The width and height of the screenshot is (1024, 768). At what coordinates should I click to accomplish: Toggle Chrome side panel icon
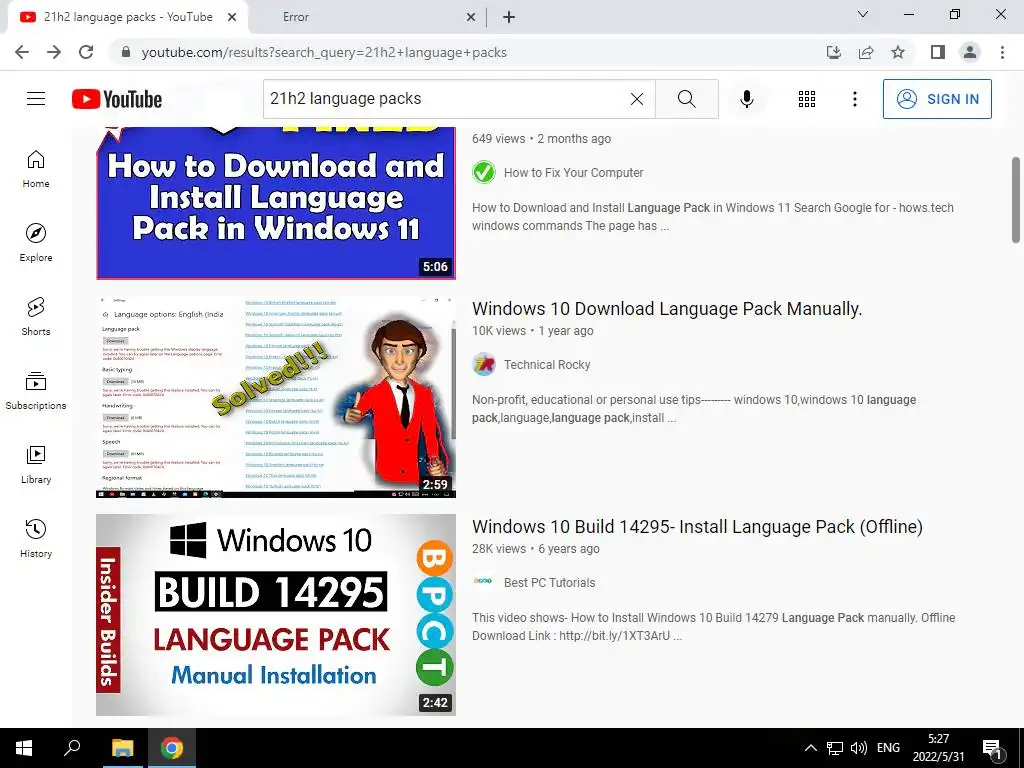938,52
